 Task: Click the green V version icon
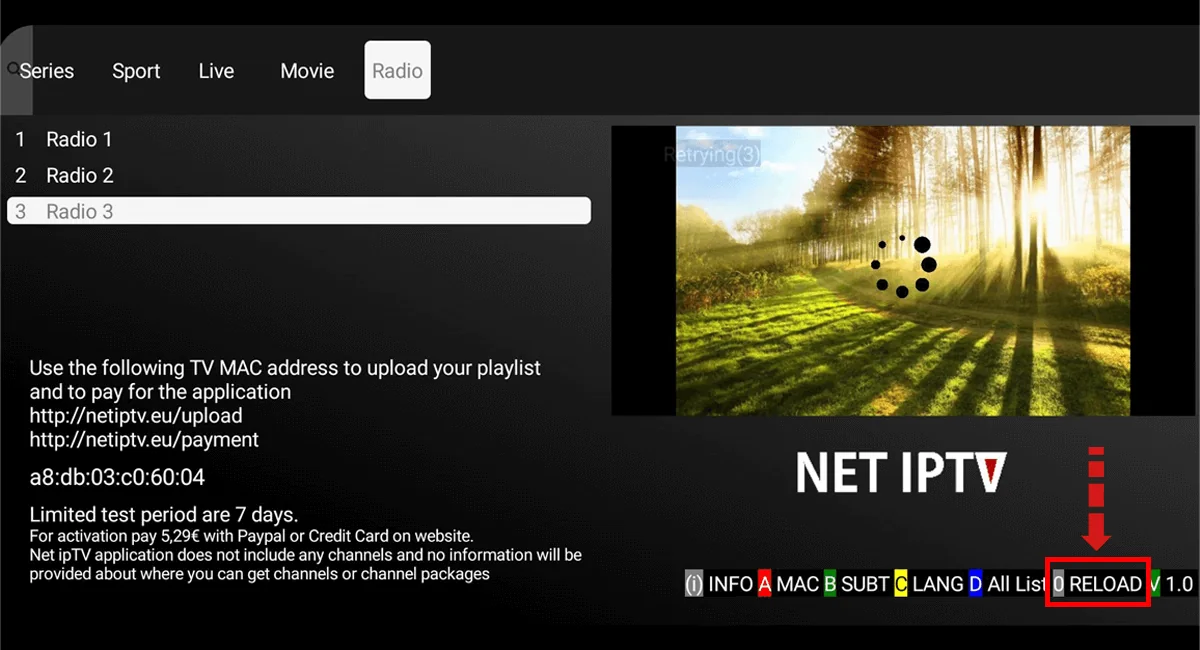[x=1155, y=584]
